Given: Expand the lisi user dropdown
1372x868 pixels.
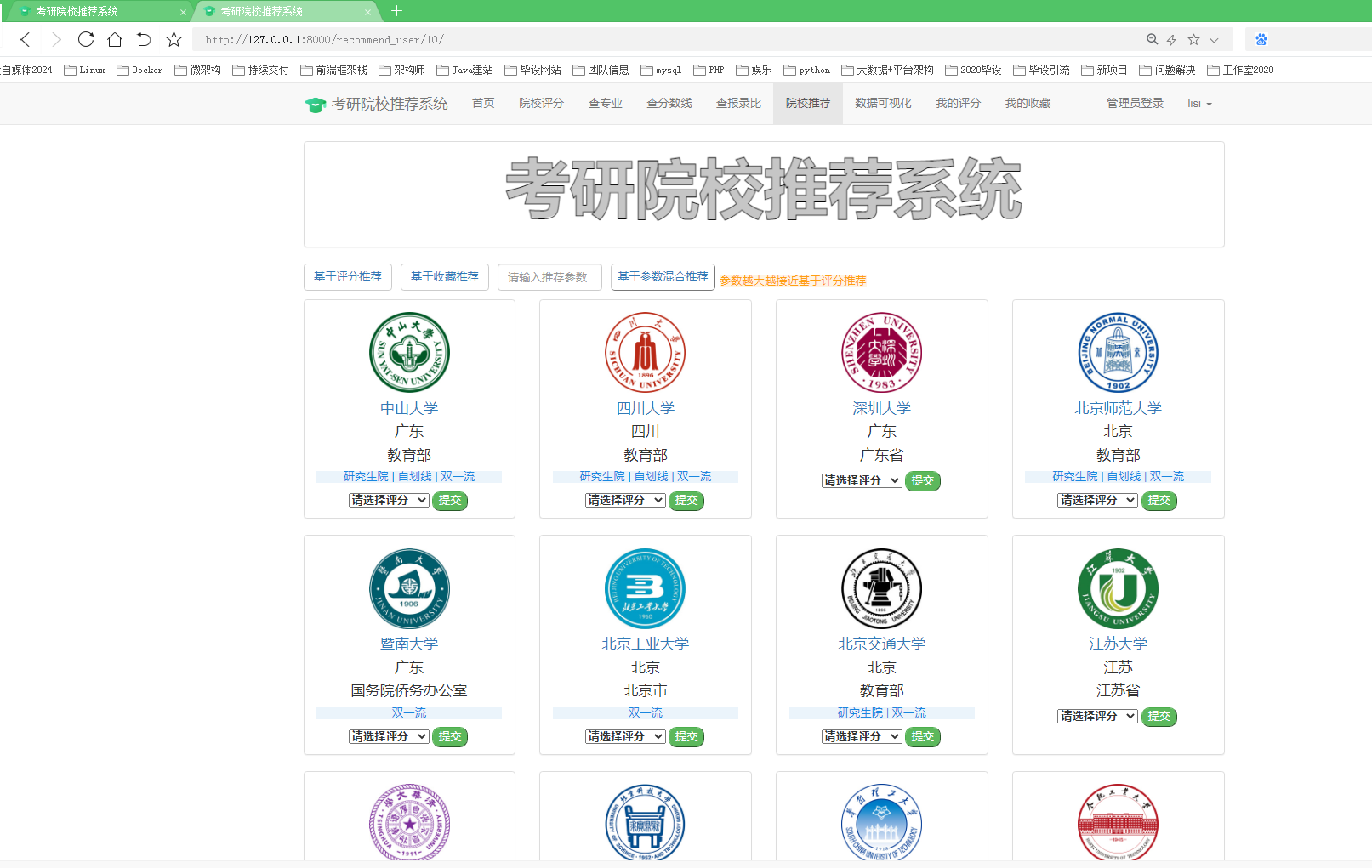Looking at the screenshot, I should point(1199,103).
